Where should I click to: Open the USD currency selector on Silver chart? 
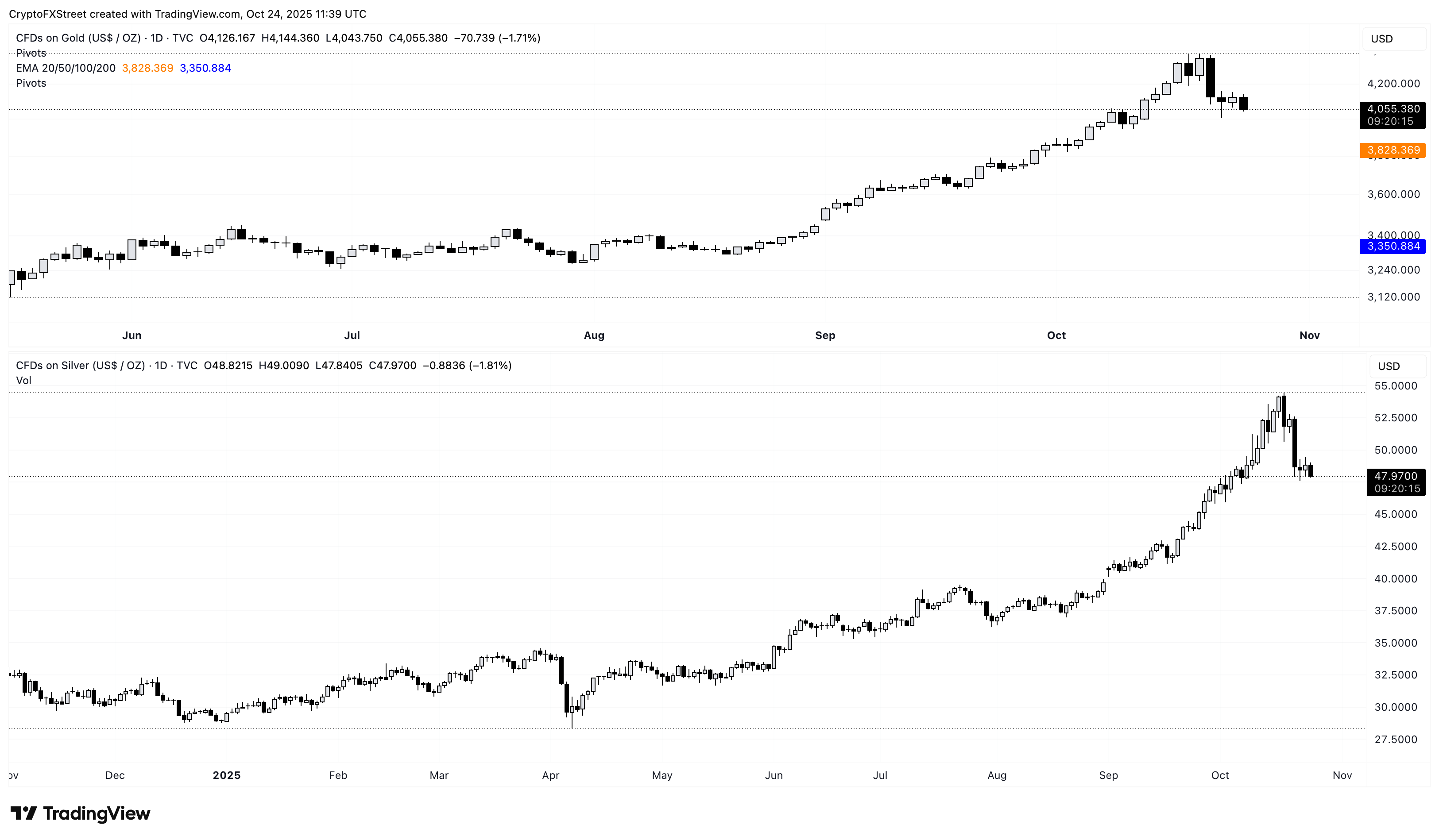(1389, 366)
